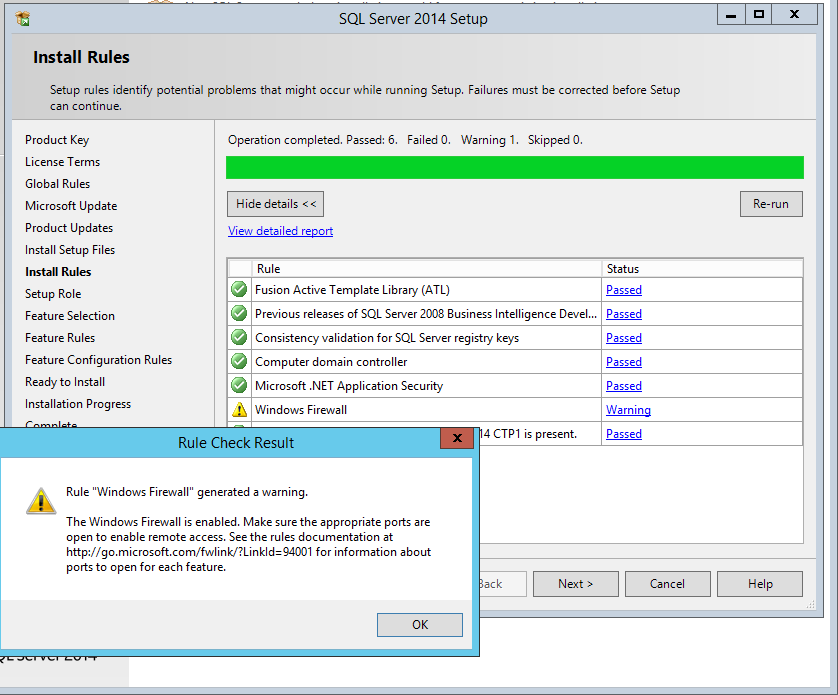Open Passed status for the CTP1 is present rule
838x695 pixels.
click(x=624, y=434)
